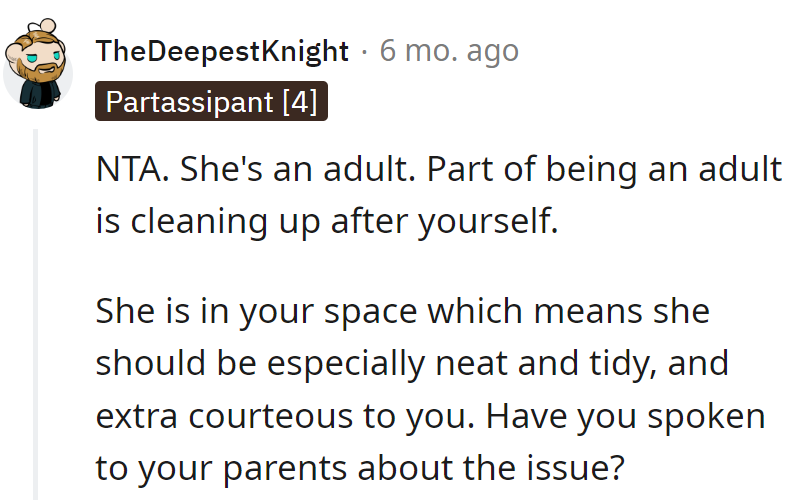Screen dimensions: 806x500
Task: Click the TheDeepestKnight username link
Action: click(222, 51)
